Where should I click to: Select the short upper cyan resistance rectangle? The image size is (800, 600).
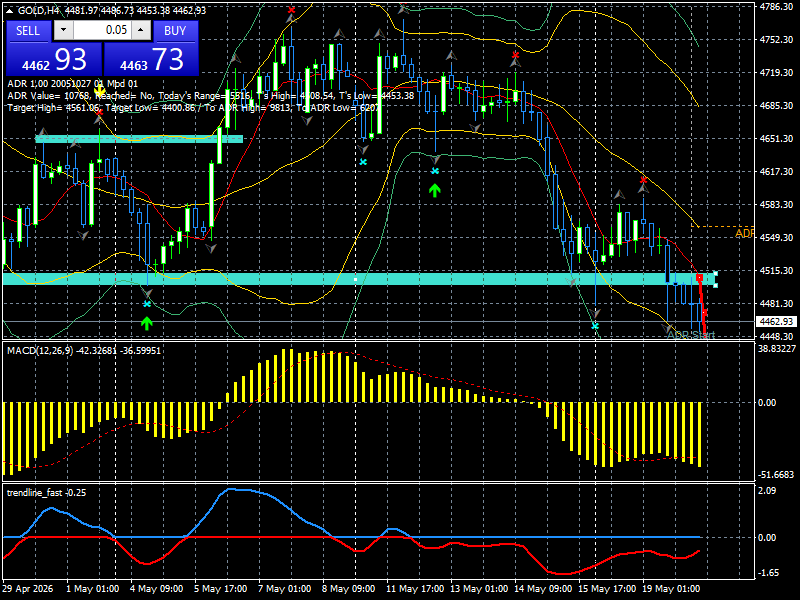click(x=139, y=139)
